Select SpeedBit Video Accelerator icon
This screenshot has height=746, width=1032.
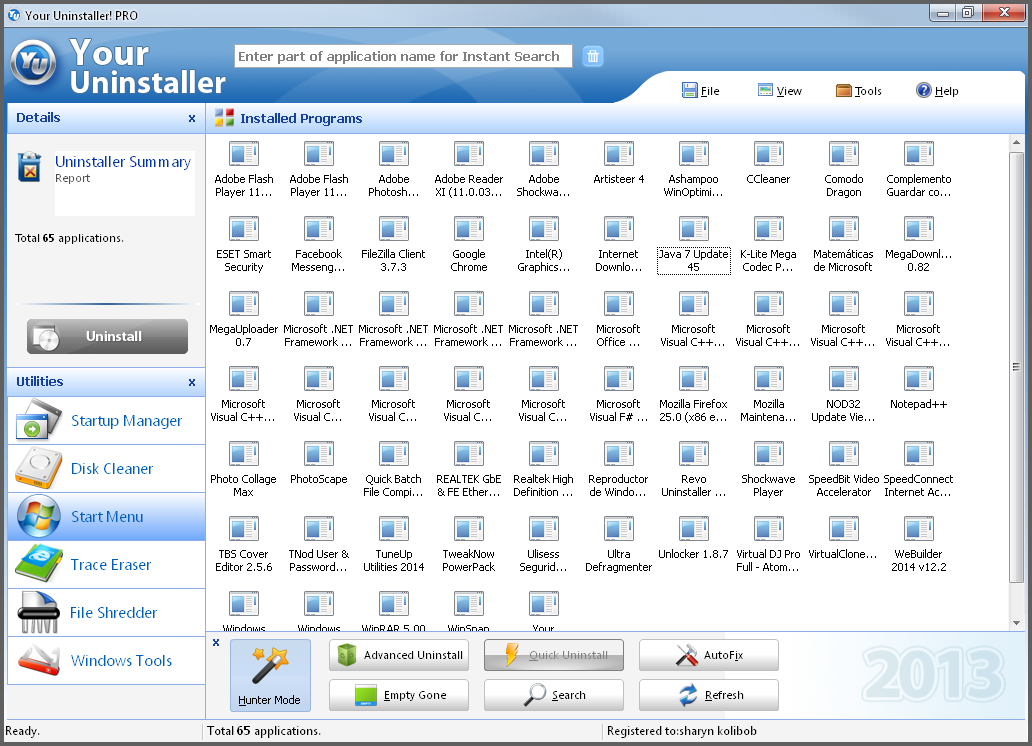coord(843,455)
